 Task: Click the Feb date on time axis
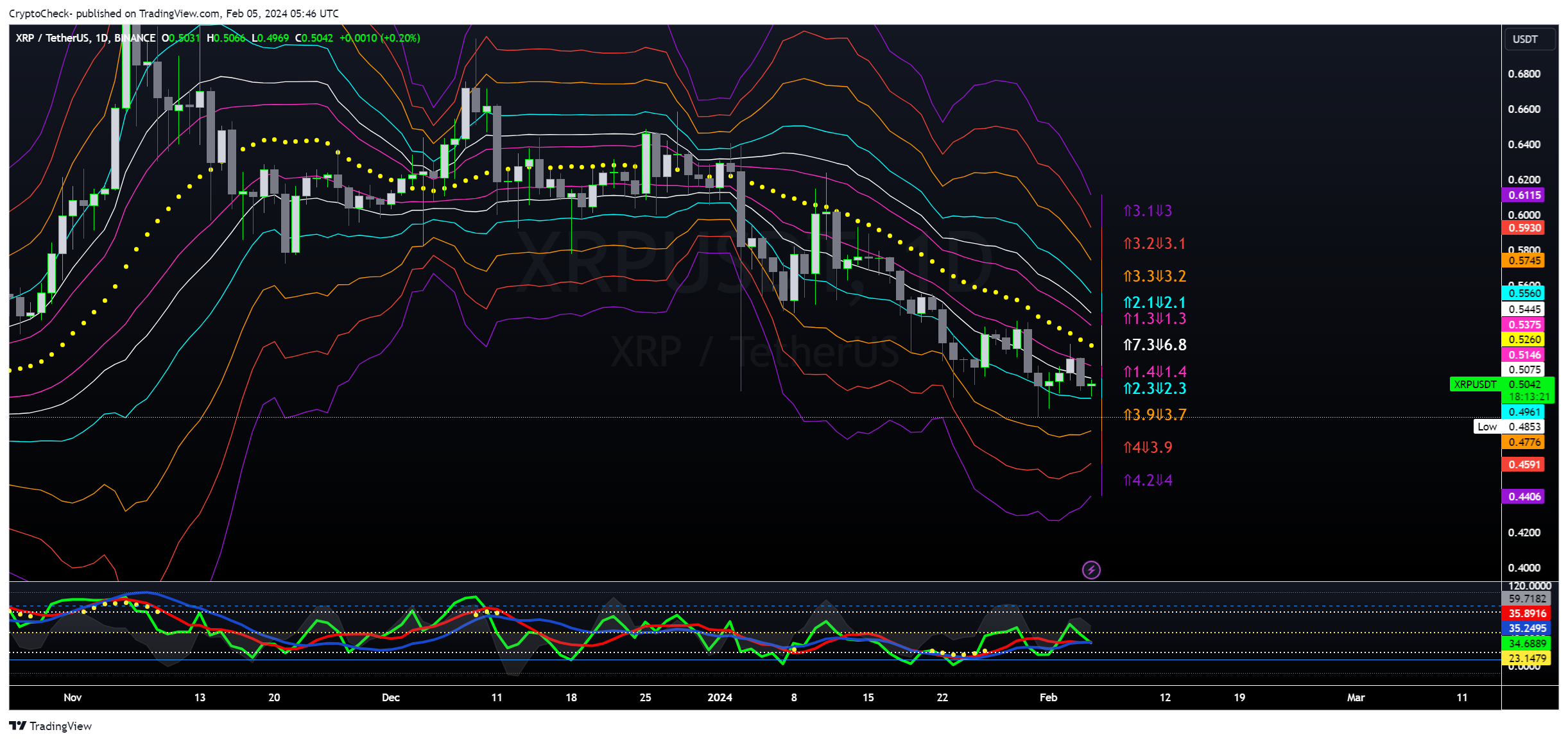point(1048,697)
